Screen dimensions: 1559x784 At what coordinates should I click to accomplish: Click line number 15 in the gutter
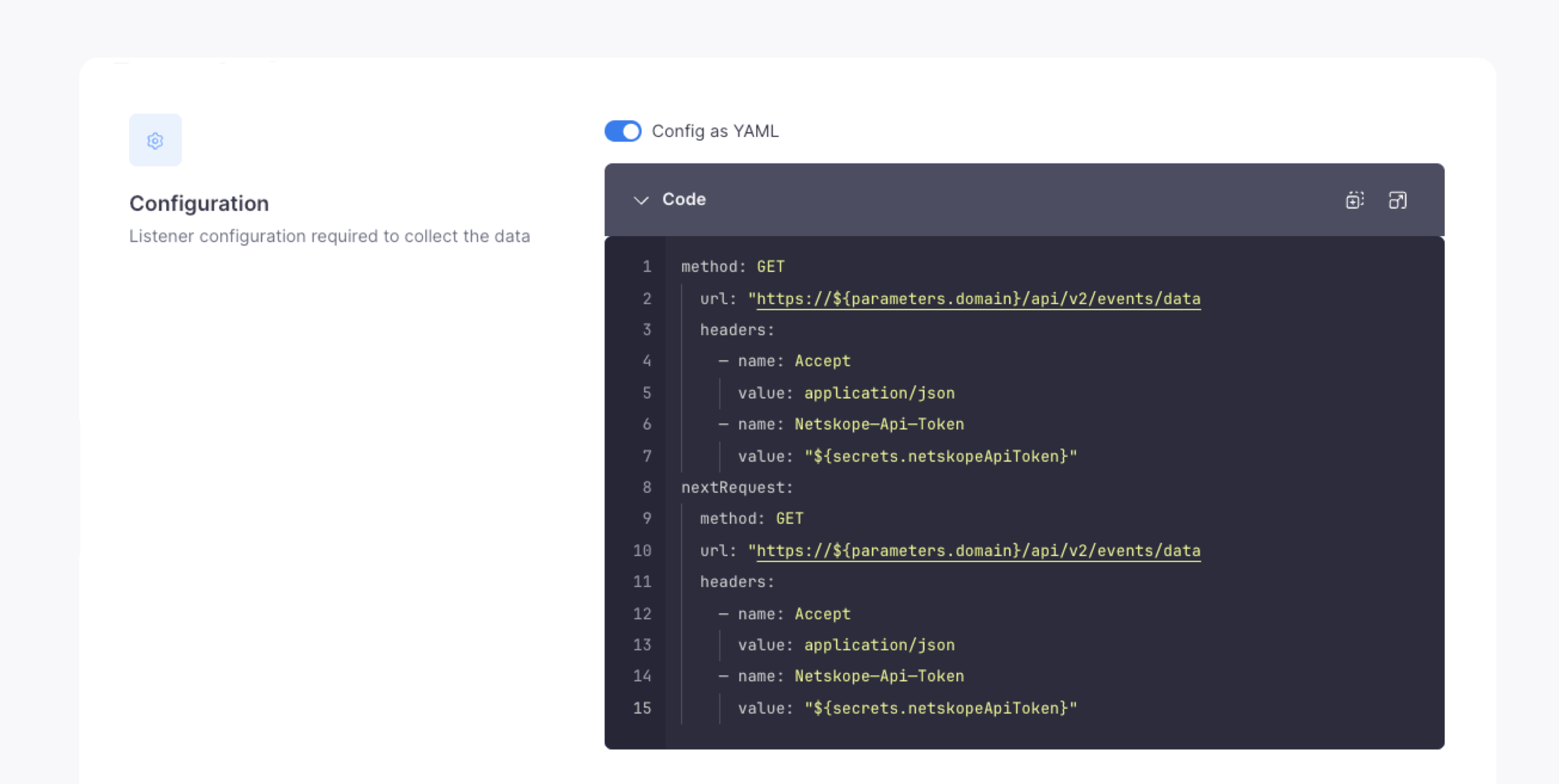(642, 708)
